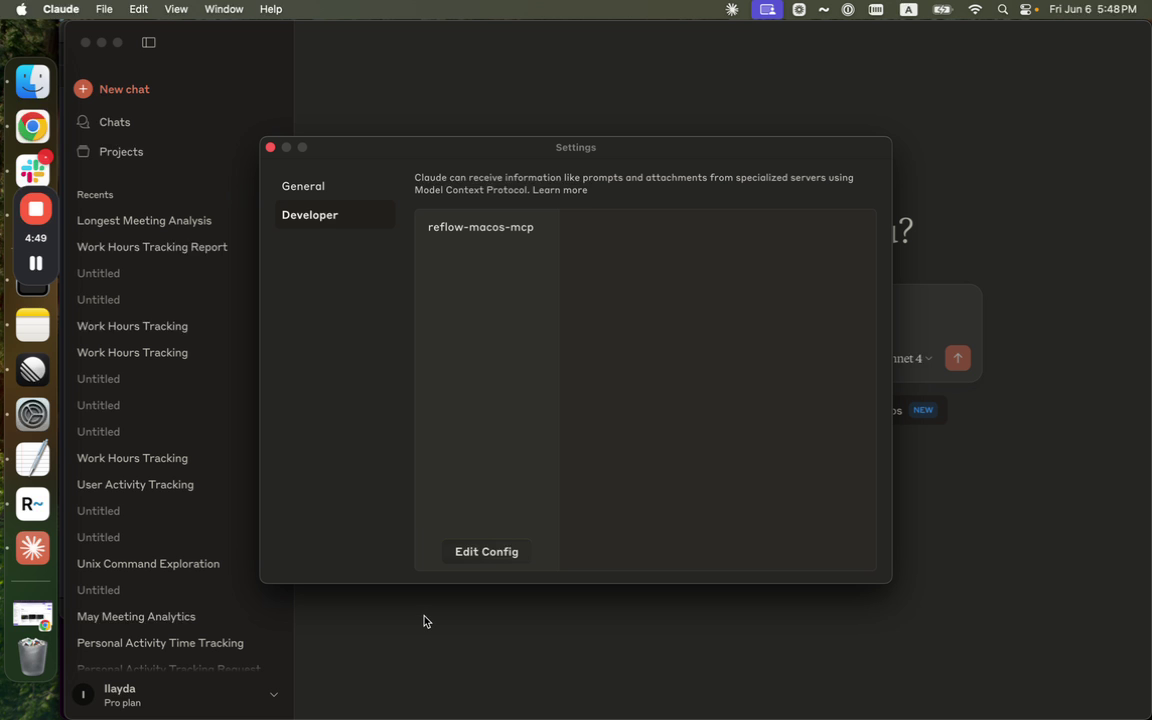
Task: Click the date and time in menu bar
Action: [1092, 10]
